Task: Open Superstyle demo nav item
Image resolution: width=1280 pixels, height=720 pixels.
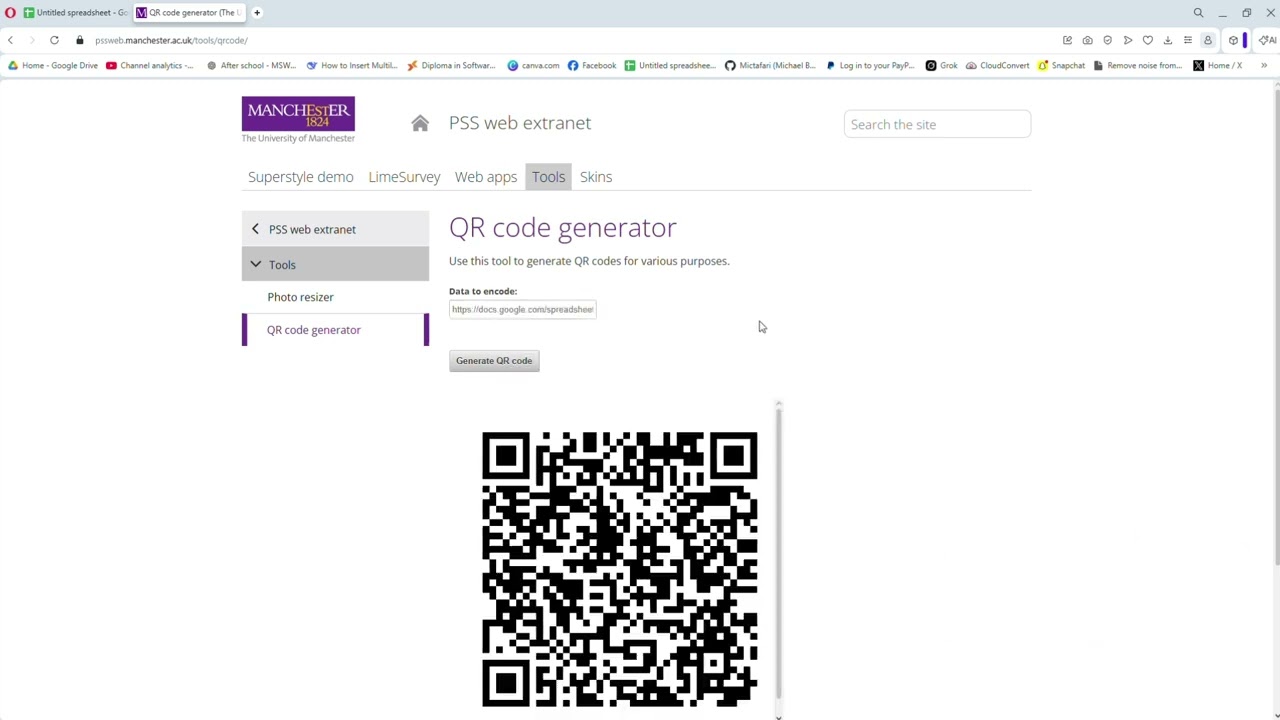Action: coord(300,177)
